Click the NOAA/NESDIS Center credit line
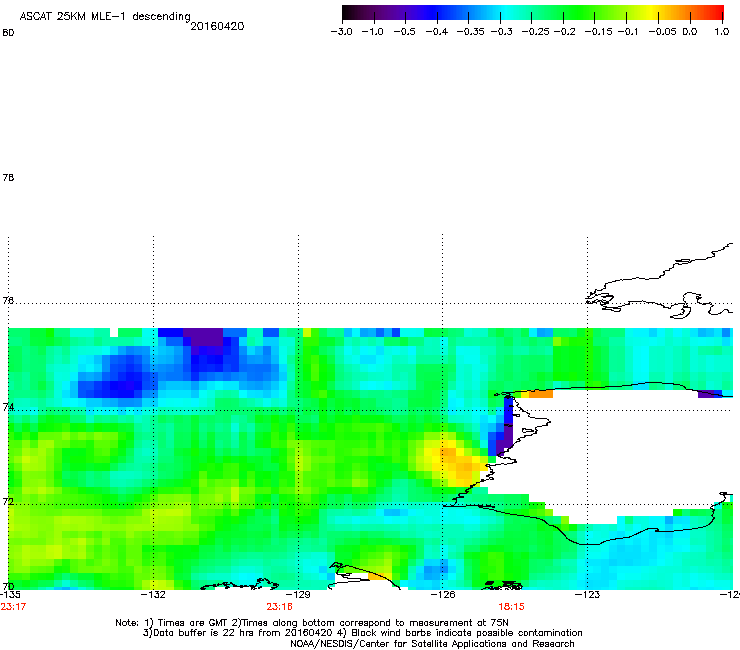740x650 pixels. pyautogui.click(x=432, y=644)
